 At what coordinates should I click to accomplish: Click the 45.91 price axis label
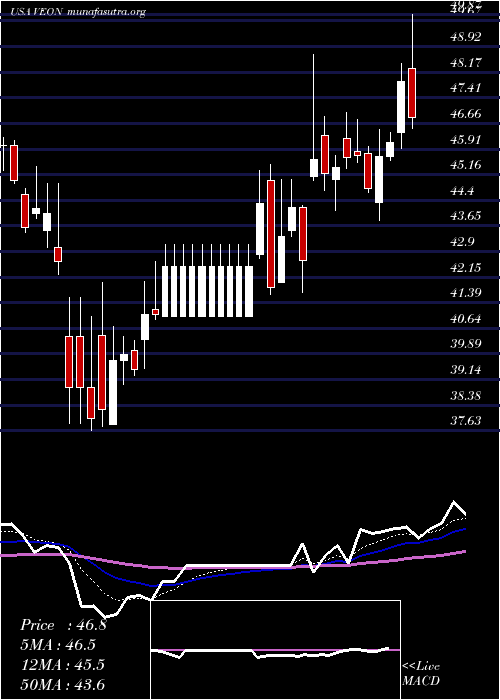click(x=466, y=140)
